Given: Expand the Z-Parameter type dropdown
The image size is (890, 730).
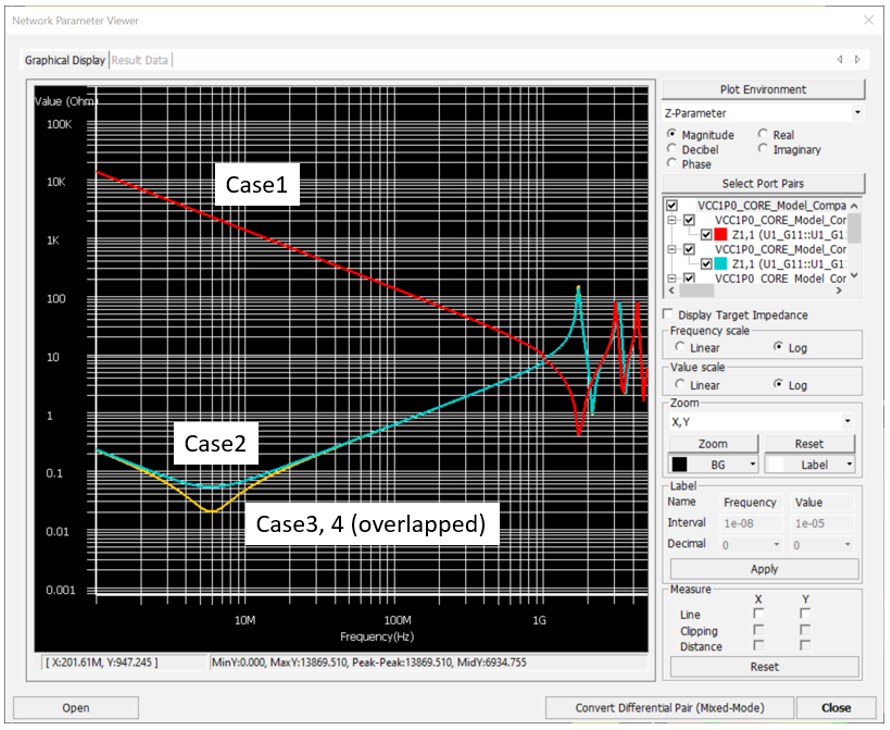Looking at the screenshot, I should click(856, 114).
